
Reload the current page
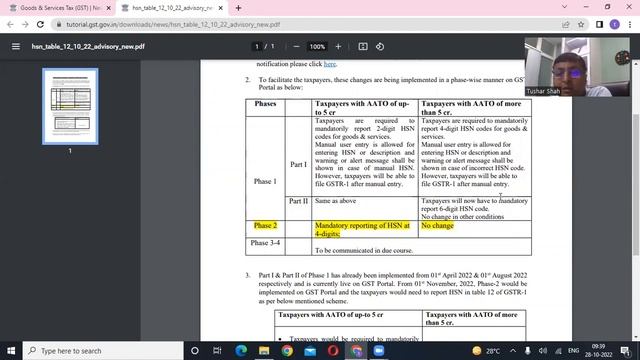[x=40, y=24]
